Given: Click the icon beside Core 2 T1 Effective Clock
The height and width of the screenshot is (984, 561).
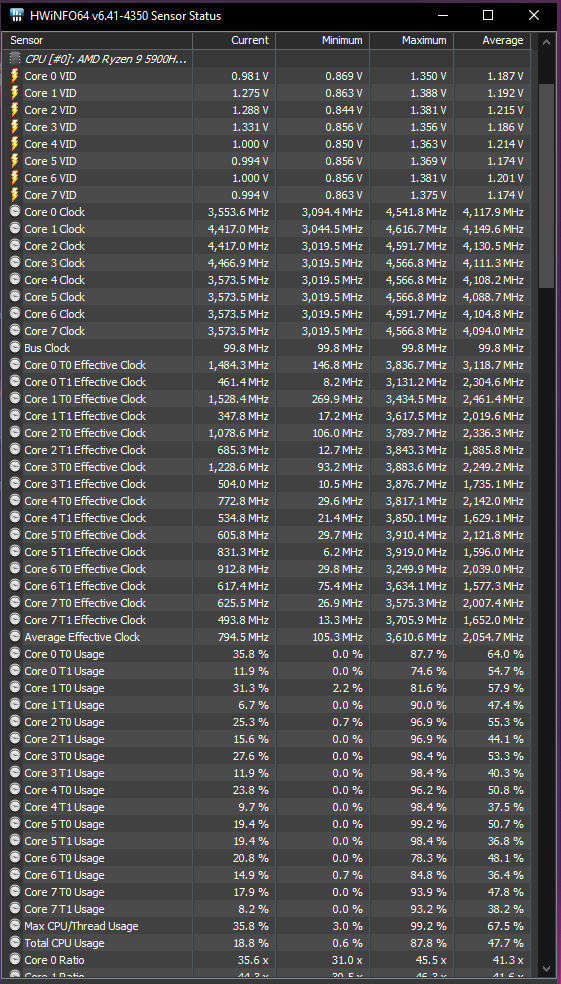Looking at the screenshot, I should click(x=15, y=449).
